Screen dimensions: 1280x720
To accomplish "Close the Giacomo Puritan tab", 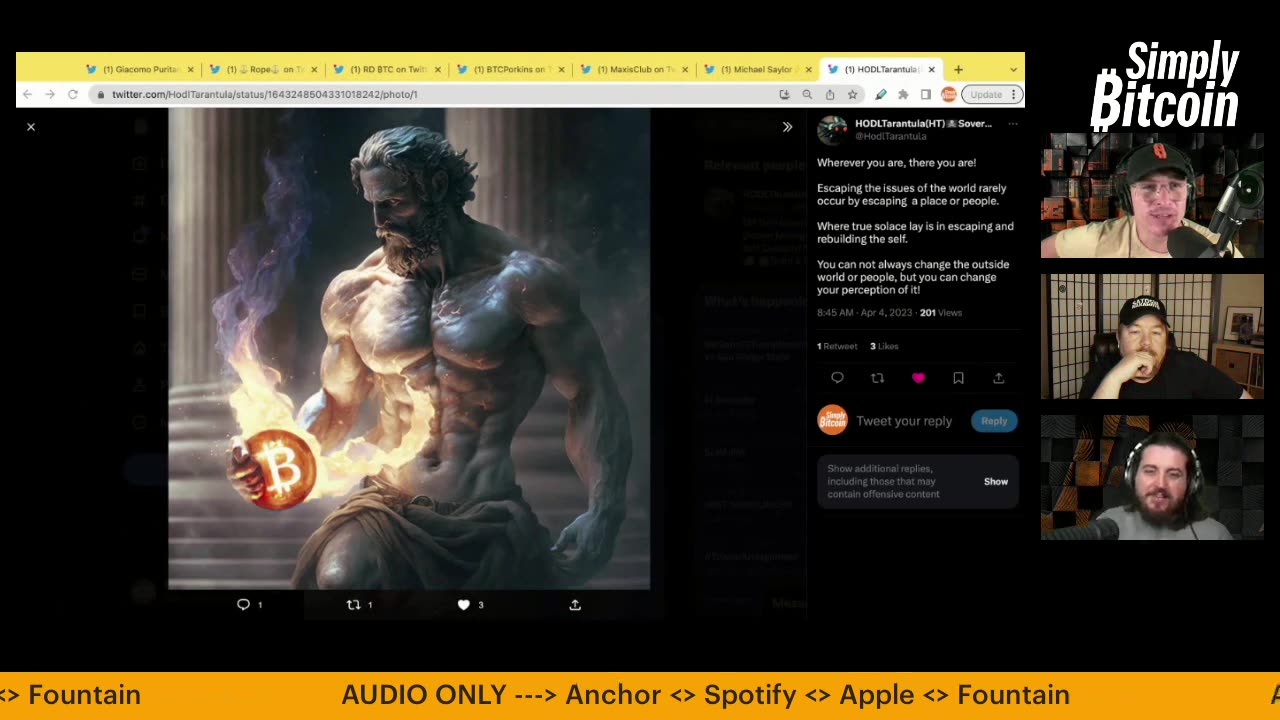I will (190, 69).
